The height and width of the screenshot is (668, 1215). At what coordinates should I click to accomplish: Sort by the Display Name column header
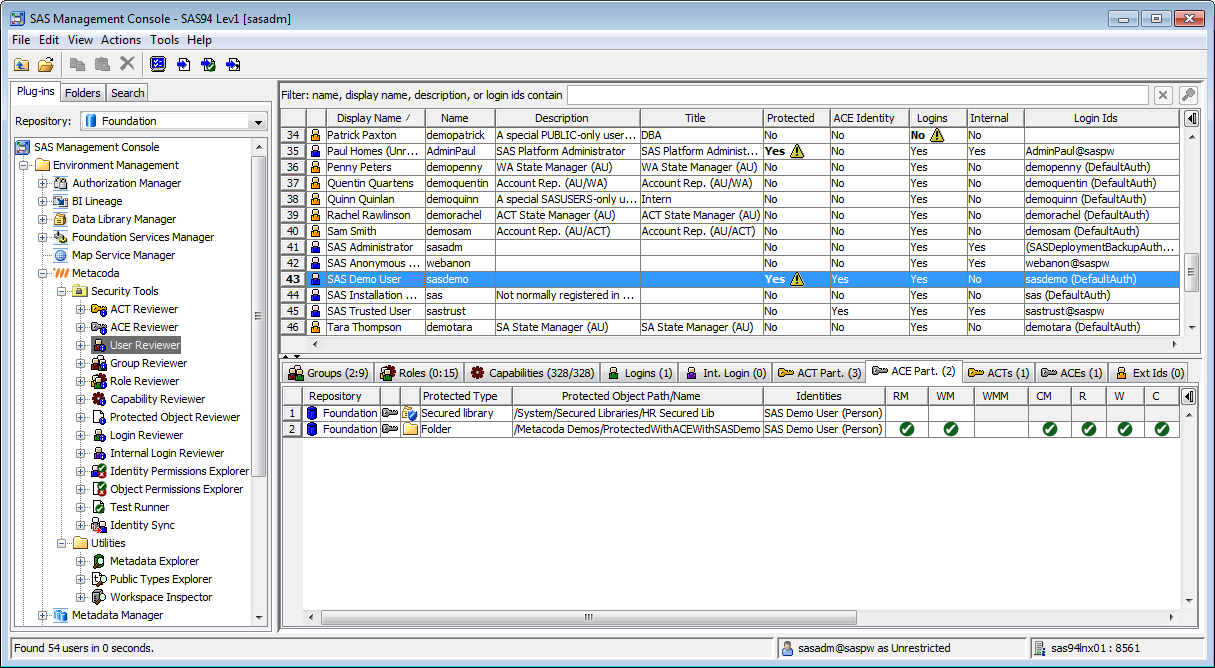point(375,118)
